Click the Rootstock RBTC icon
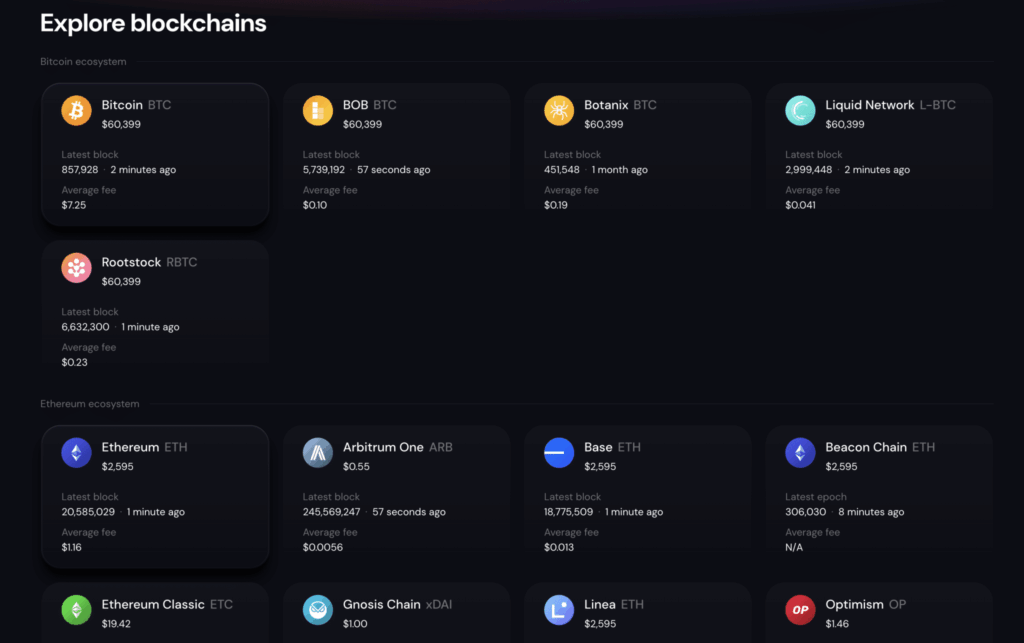1024x643 pixels. (x=76, y=267)
